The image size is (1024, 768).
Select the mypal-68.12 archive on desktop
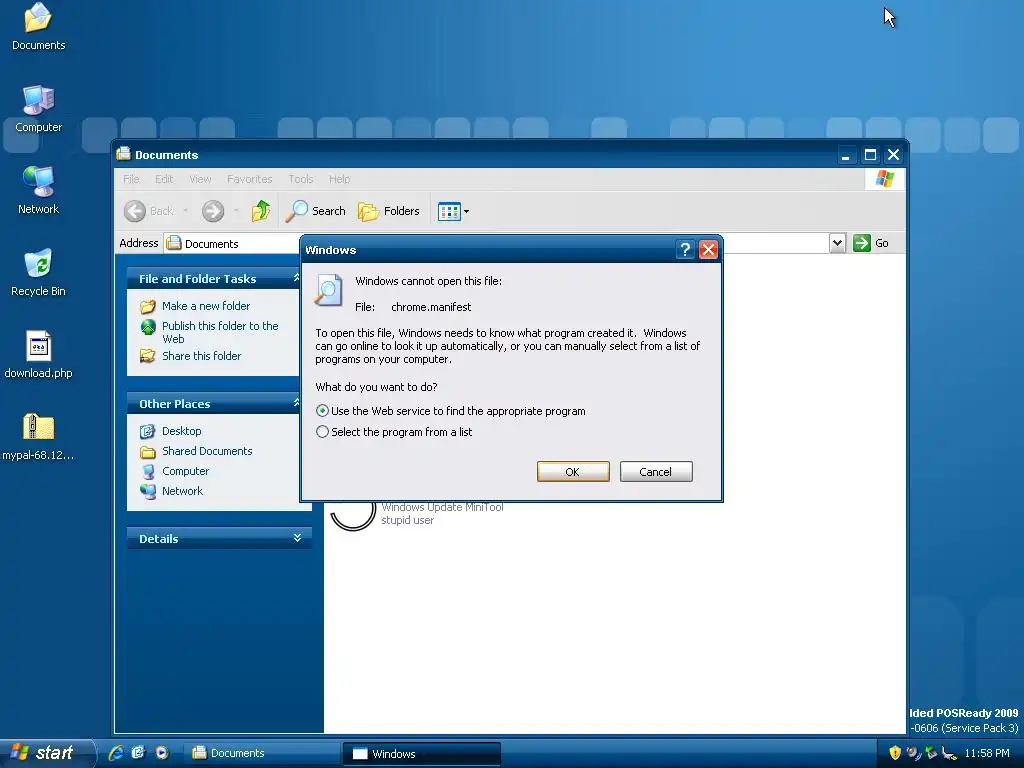[x=38, y=437]
